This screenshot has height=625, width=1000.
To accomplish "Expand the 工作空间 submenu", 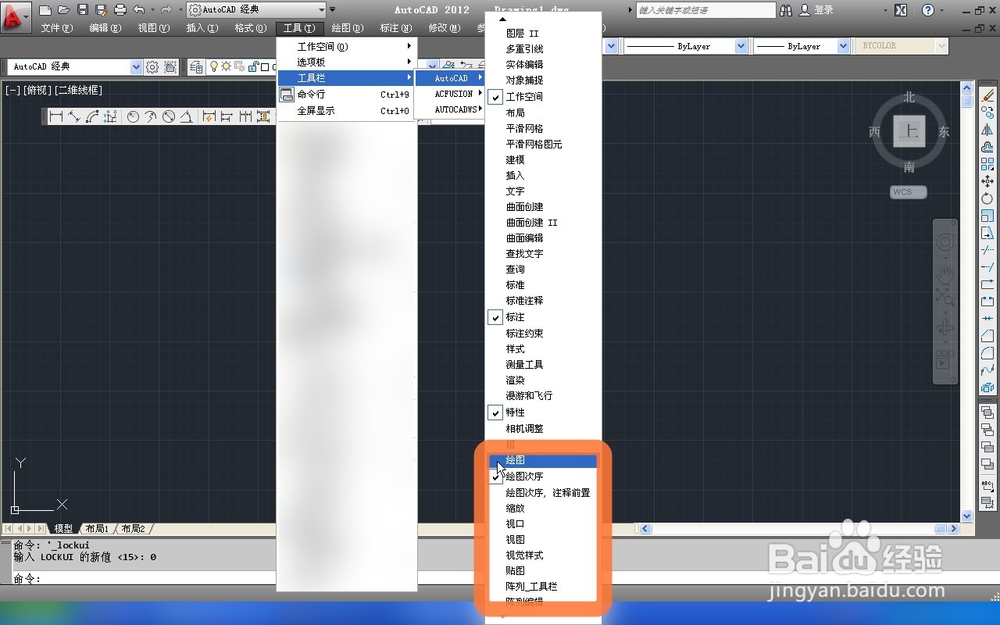I will tap(348, 47).
